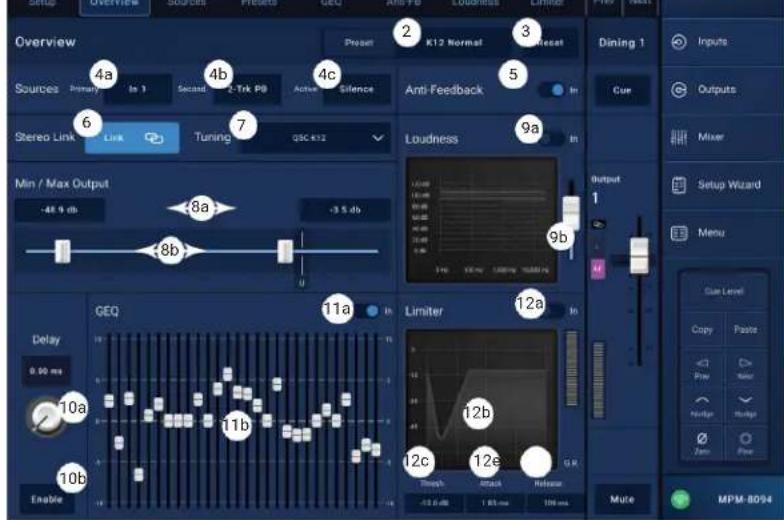Click the Prev arrow icon in keypad
The image size is (784, 520).
click(702, 363)
